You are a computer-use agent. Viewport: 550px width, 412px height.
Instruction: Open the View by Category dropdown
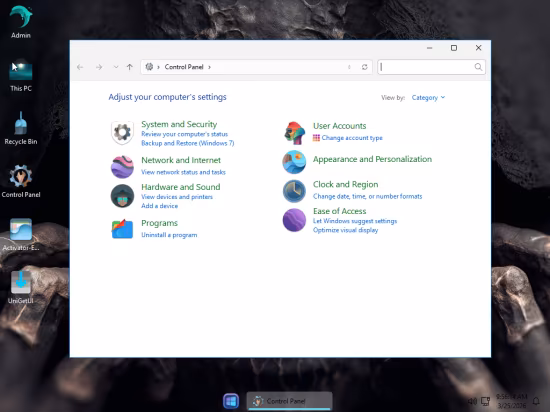pyautogui.click(x=428, y=97)
